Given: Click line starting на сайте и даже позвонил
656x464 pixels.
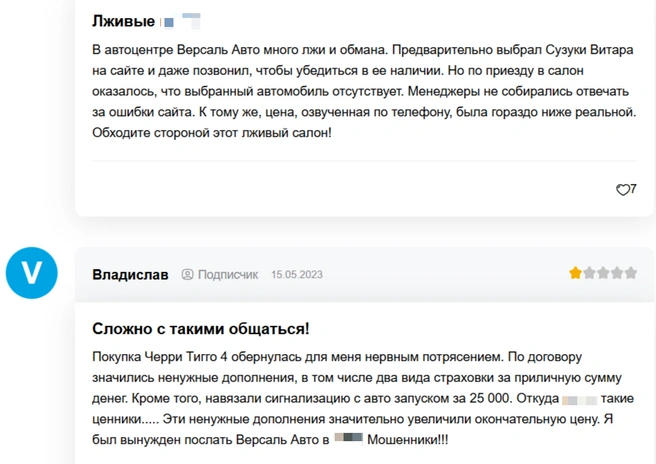Looking at the screenshot, I should point(338,71).
